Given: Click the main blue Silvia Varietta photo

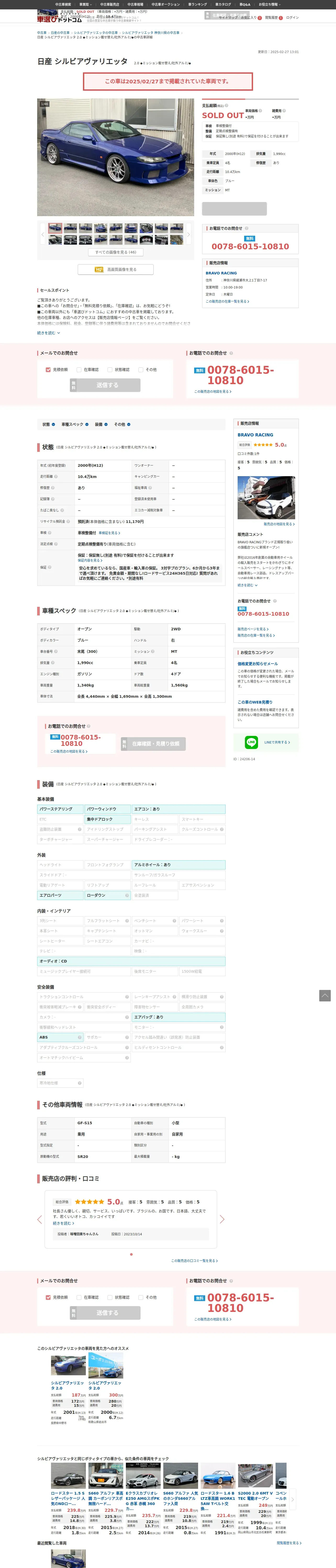Looking at the screenshot, I should (116, 157).
